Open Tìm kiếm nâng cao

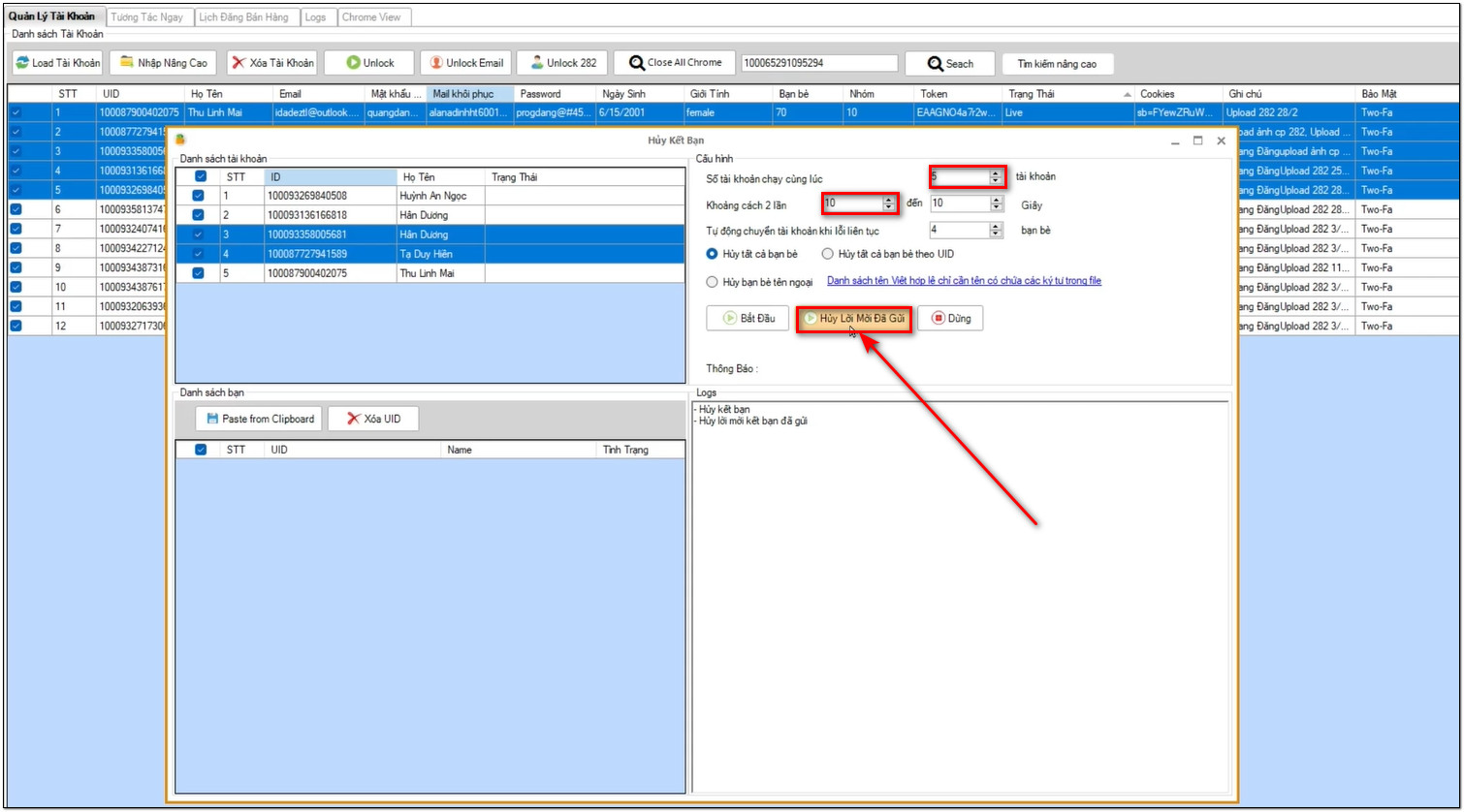pyautogui.click(x=1057, y=63)
